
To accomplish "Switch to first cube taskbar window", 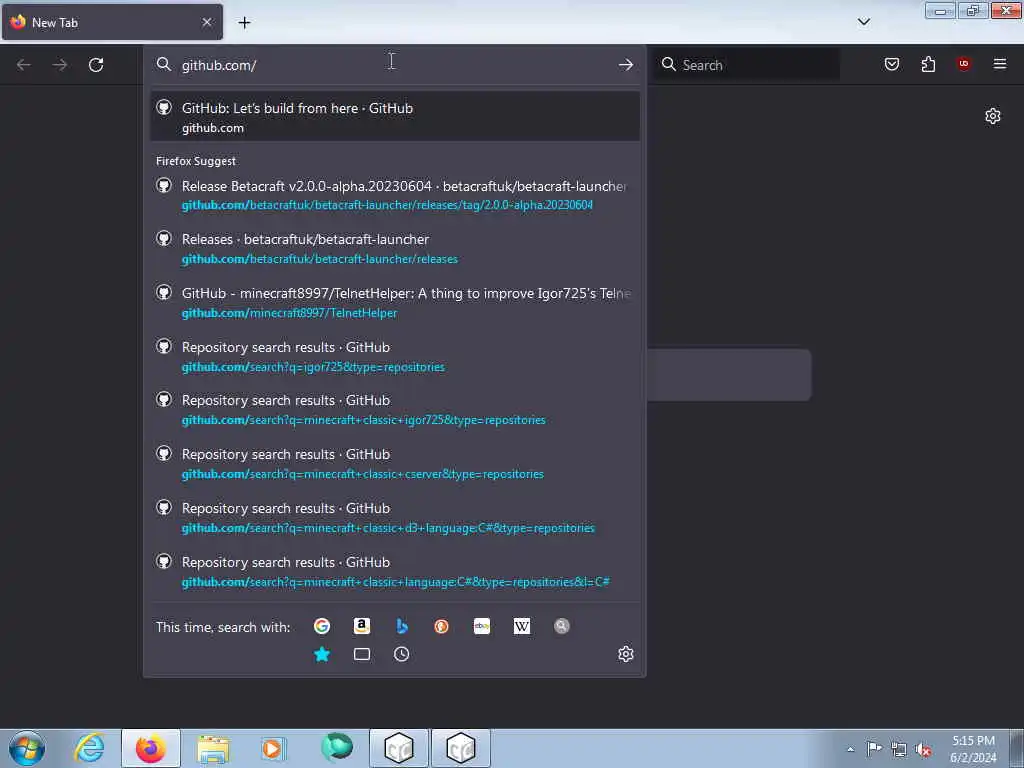I will [399, 748].
